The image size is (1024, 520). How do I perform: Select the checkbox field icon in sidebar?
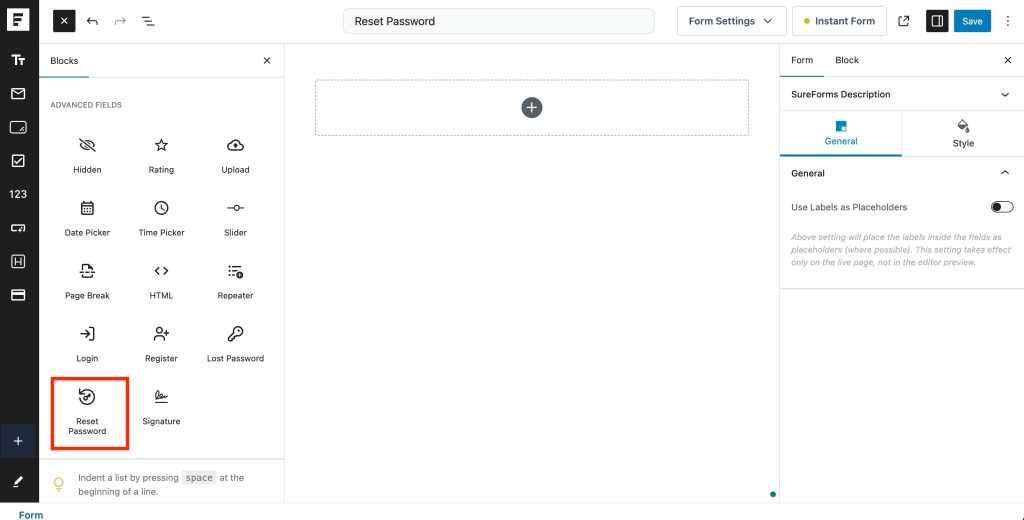pos(18,161)
